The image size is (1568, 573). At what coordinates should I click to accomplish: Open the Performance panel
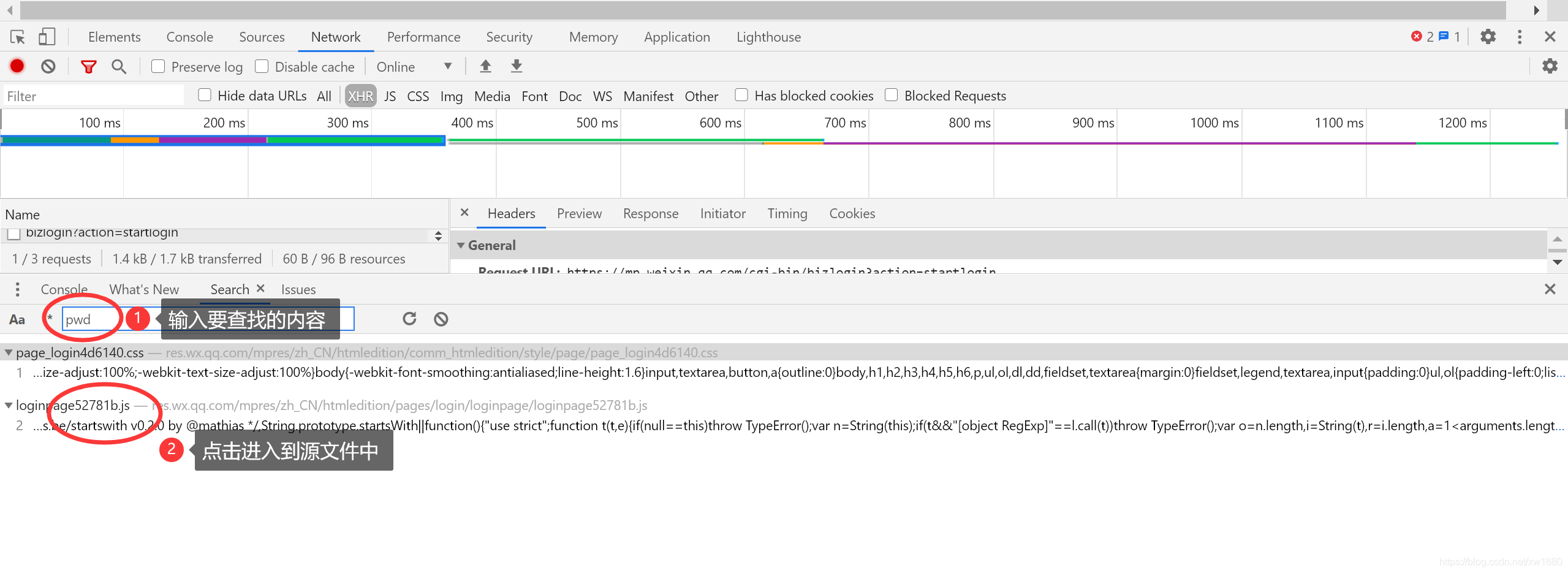click(423, 37)
